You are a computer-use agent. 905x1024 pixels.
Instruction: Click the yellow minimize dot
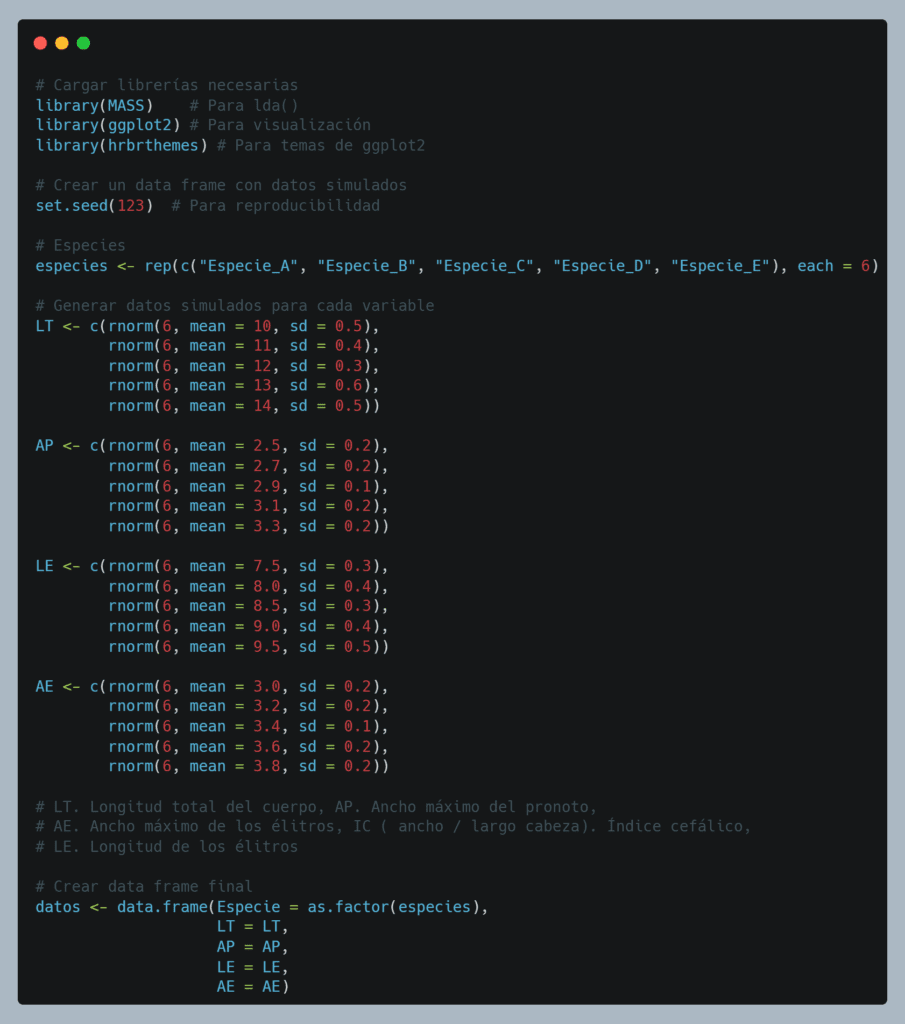[x=62, y=43]
